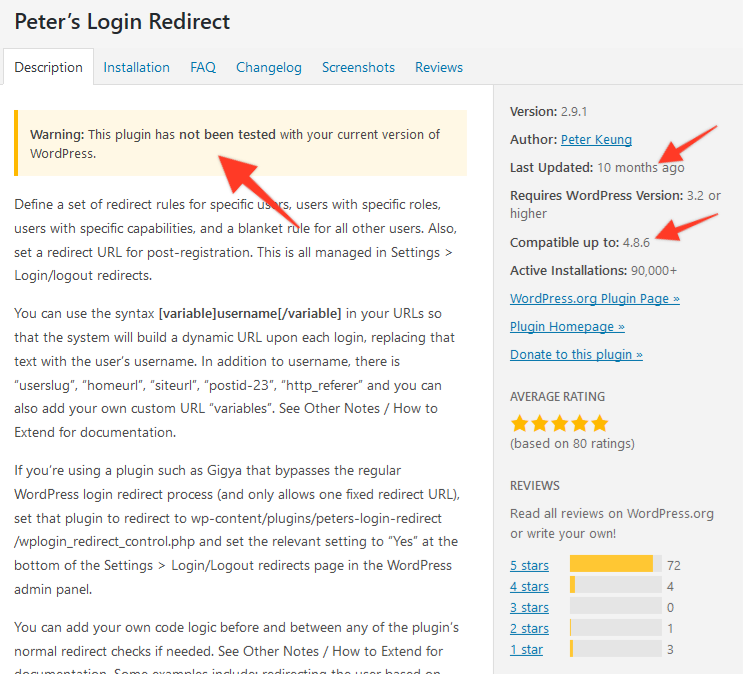This screenshot has width=743, height=674.
Task: Filter reviews by 3 stars
Action: click(529, 607)
